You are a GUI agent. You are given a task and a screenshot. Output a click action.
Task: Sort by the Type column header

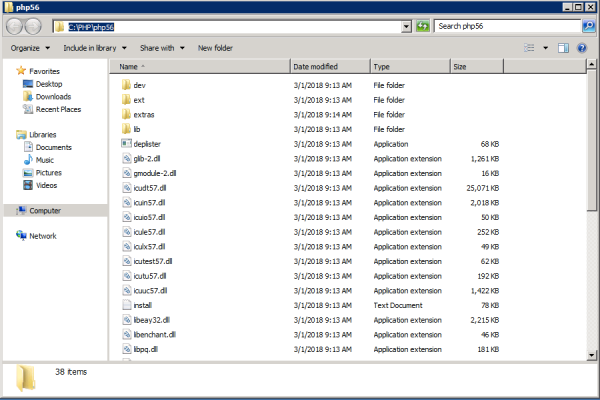point(410,67)
